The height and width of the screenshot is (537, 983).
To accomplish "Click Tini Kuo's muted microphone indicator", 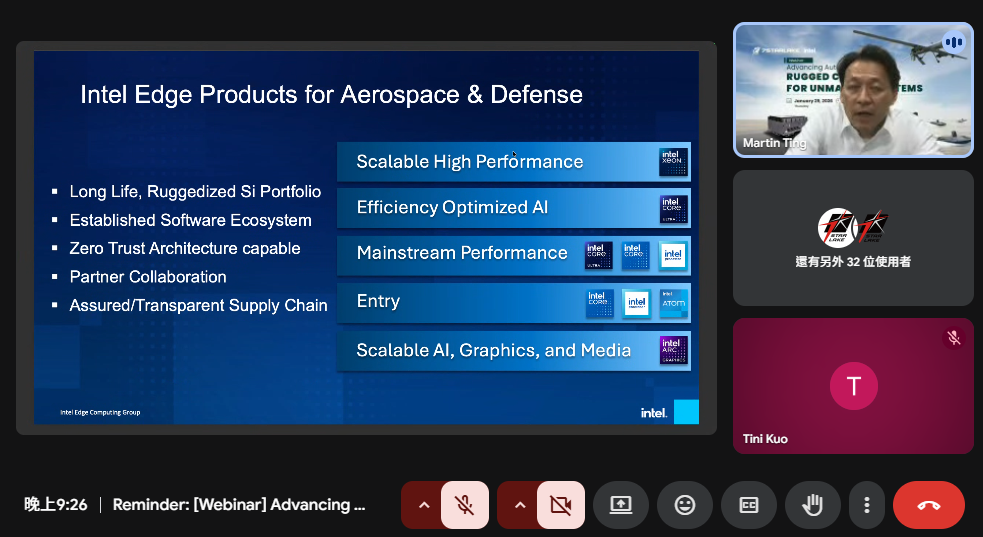I will (x=953, y=338).
